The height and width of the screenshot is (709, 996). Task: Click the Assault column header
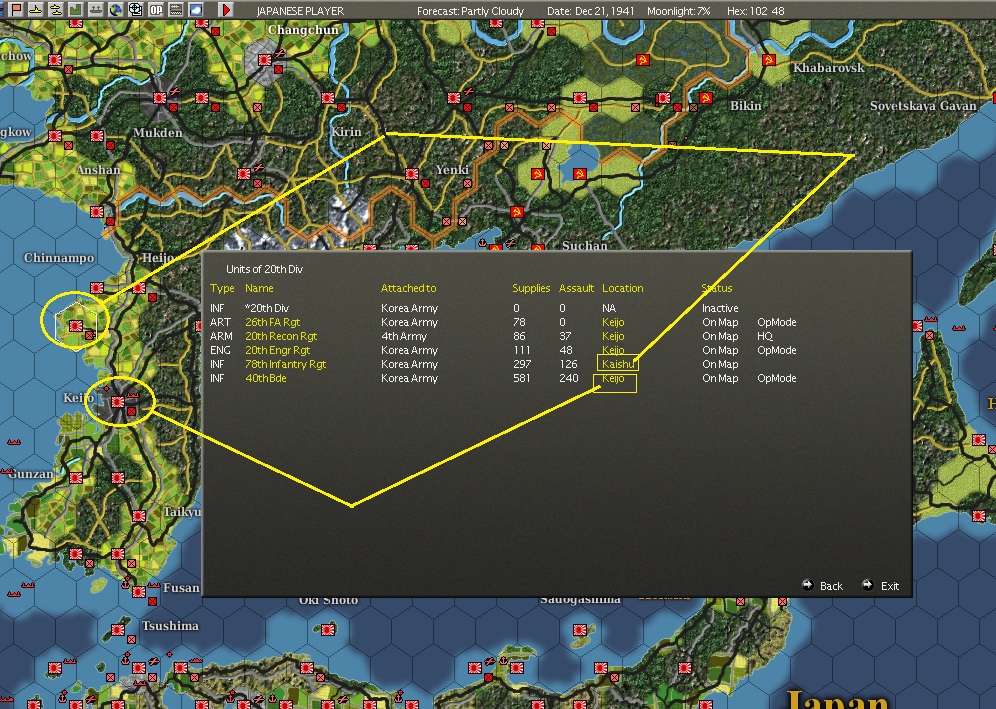(x=576, y=288)
